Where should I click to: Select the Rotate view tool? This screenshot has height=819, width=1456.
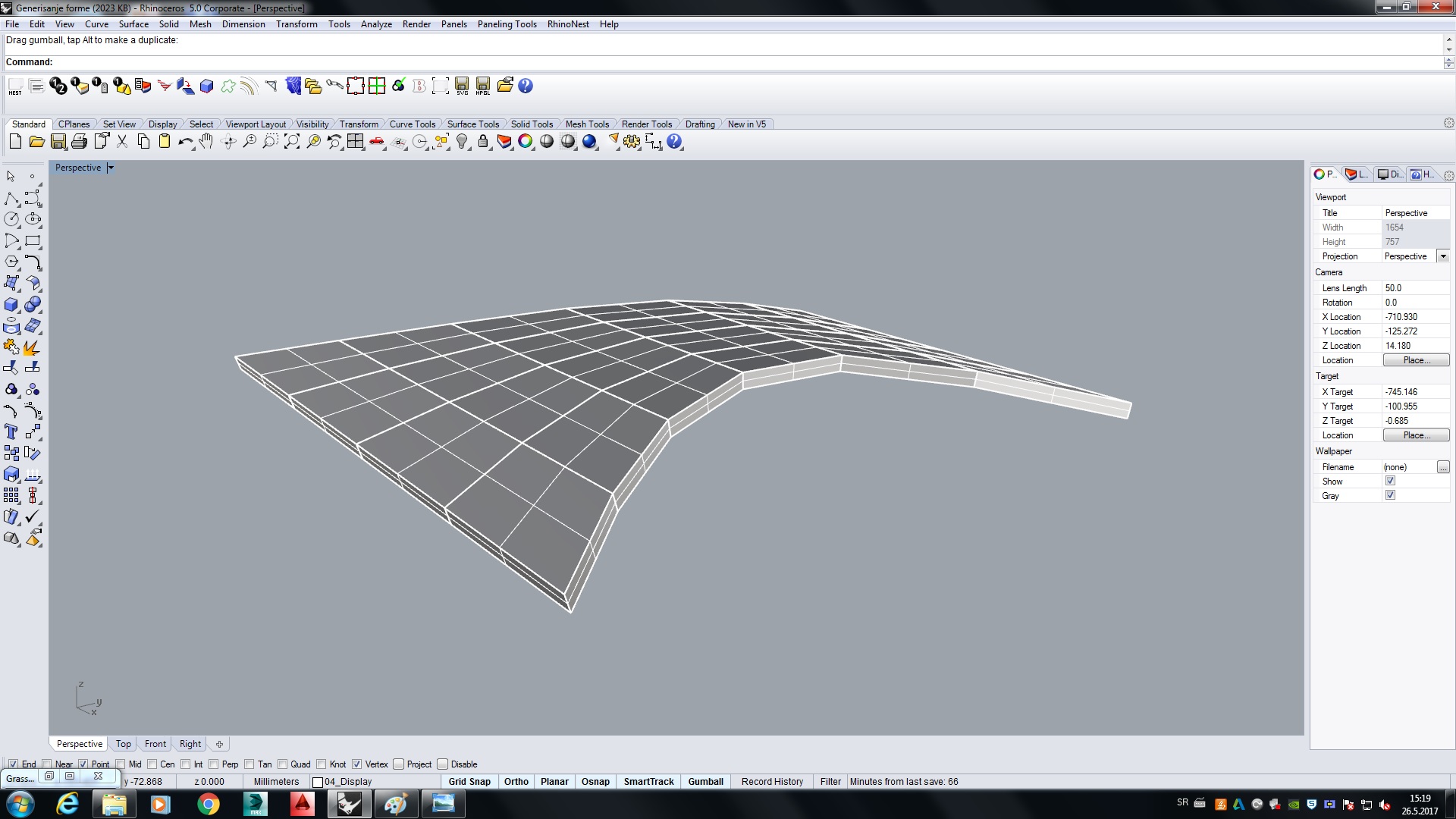228,142
